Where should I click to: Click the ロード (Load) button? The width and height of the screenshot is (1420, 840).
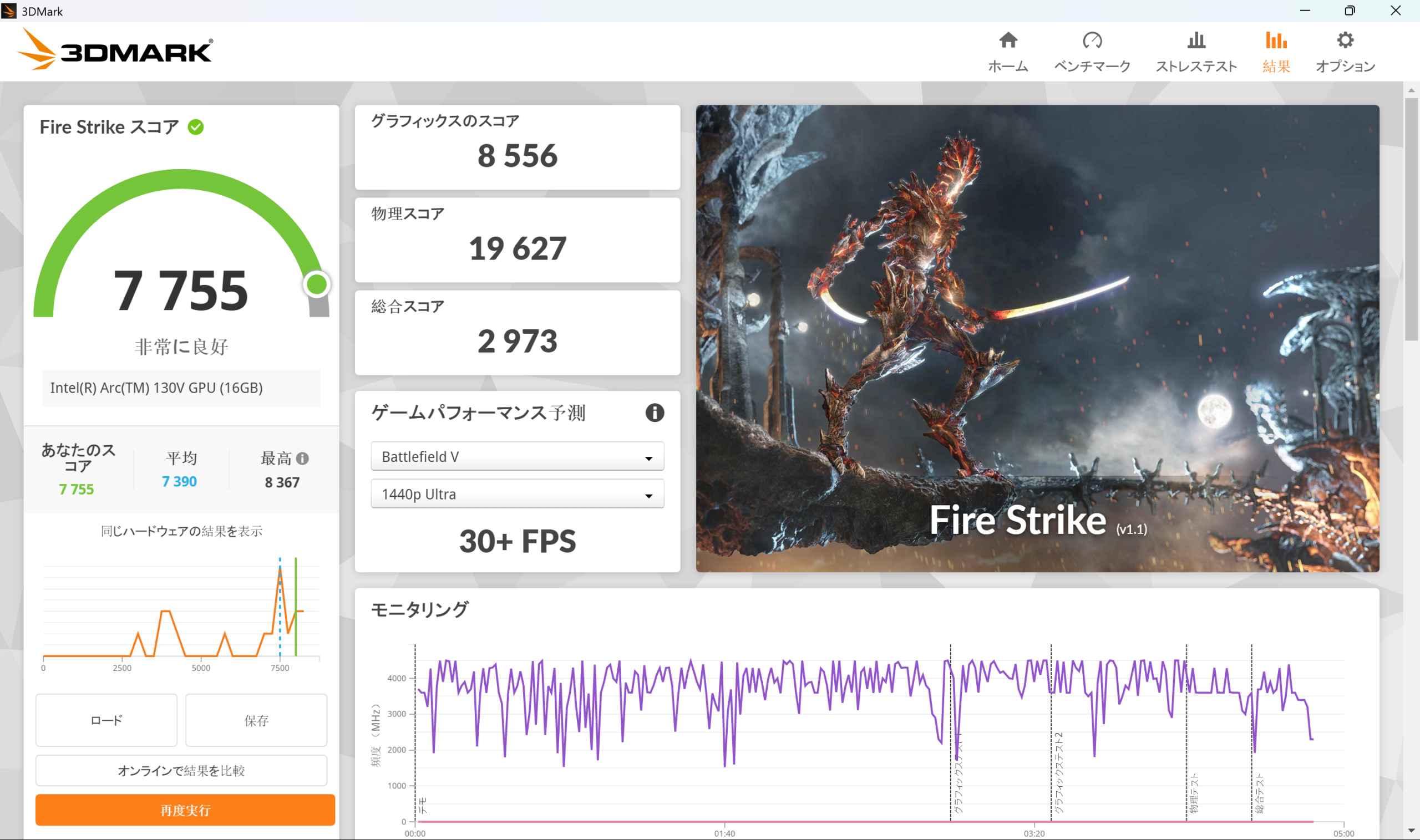(106, 720)
